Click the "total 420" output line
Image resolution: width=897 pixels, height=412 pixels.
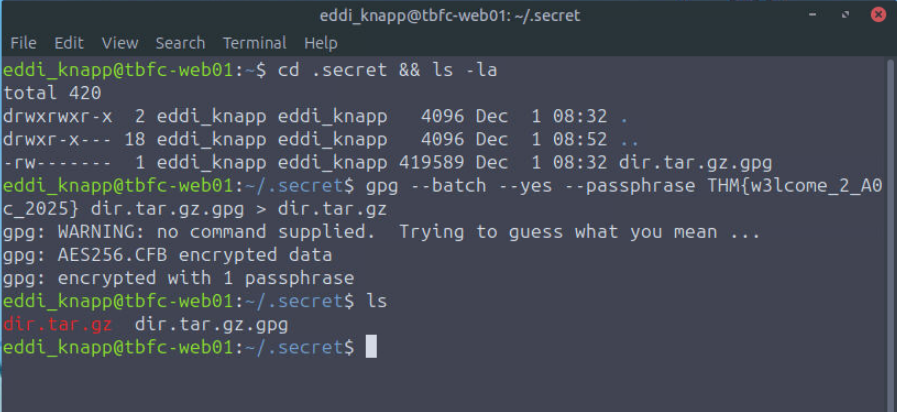click(x=52, y=94)
